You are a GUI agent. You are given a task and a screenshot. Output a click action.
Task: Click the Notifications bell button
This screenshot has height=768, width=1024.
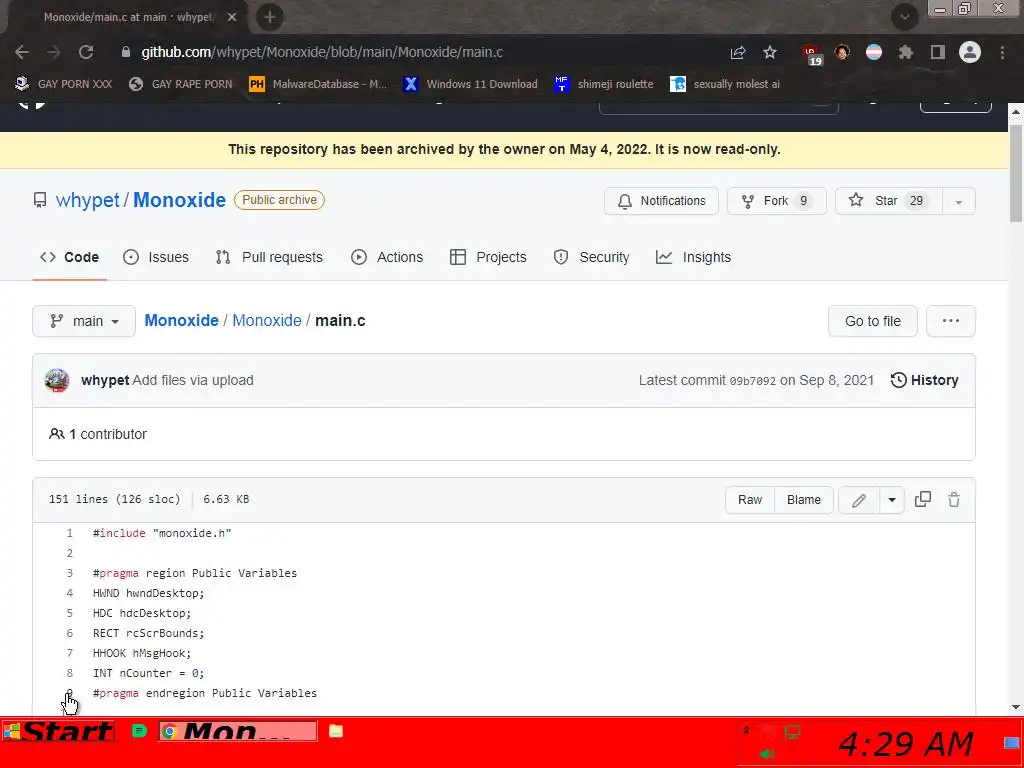click(661, 201)
